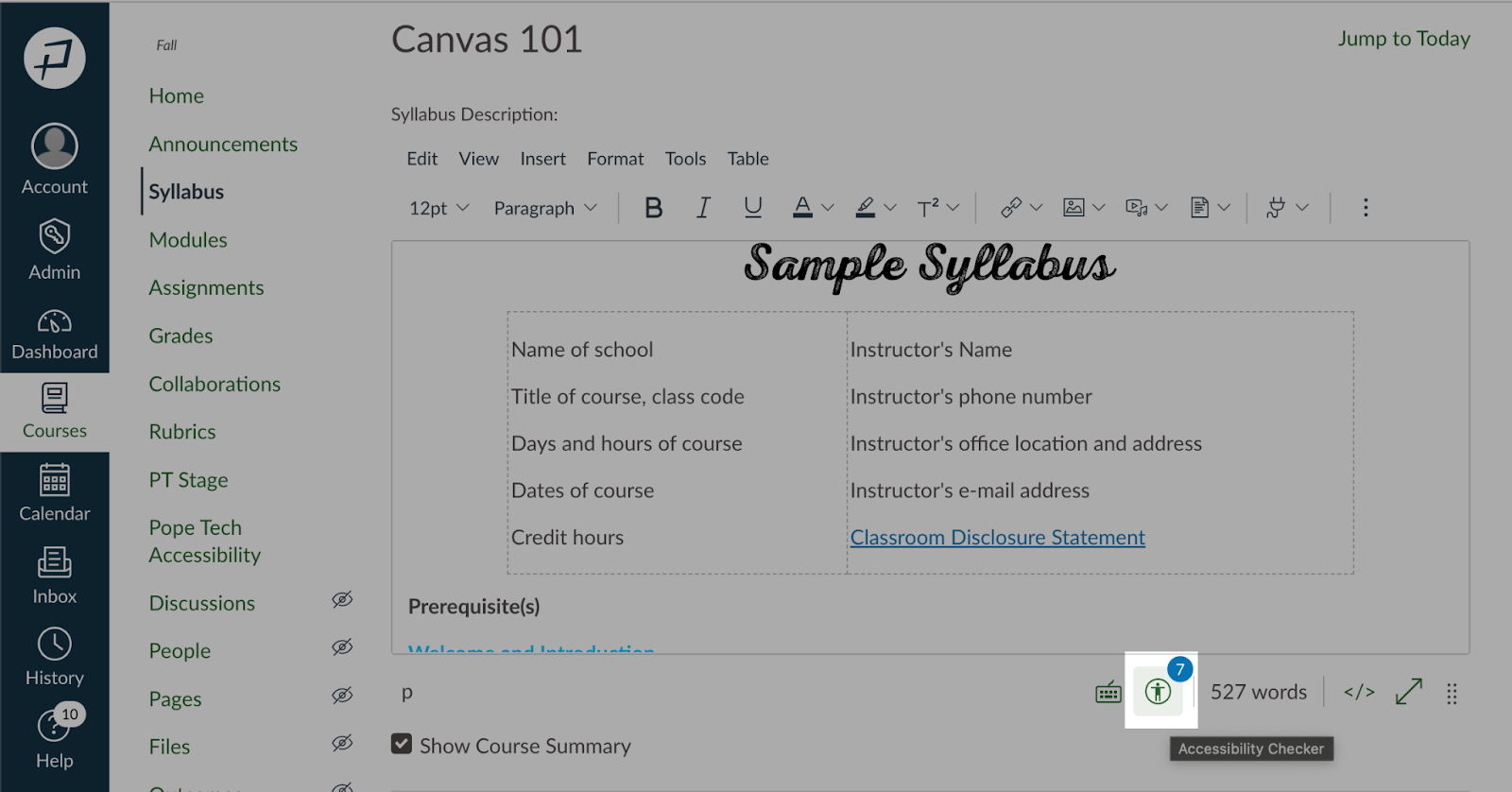Screen dimensions: 1512x792
Task: Open the Calendar icon
Action: [x=55, y=479]
